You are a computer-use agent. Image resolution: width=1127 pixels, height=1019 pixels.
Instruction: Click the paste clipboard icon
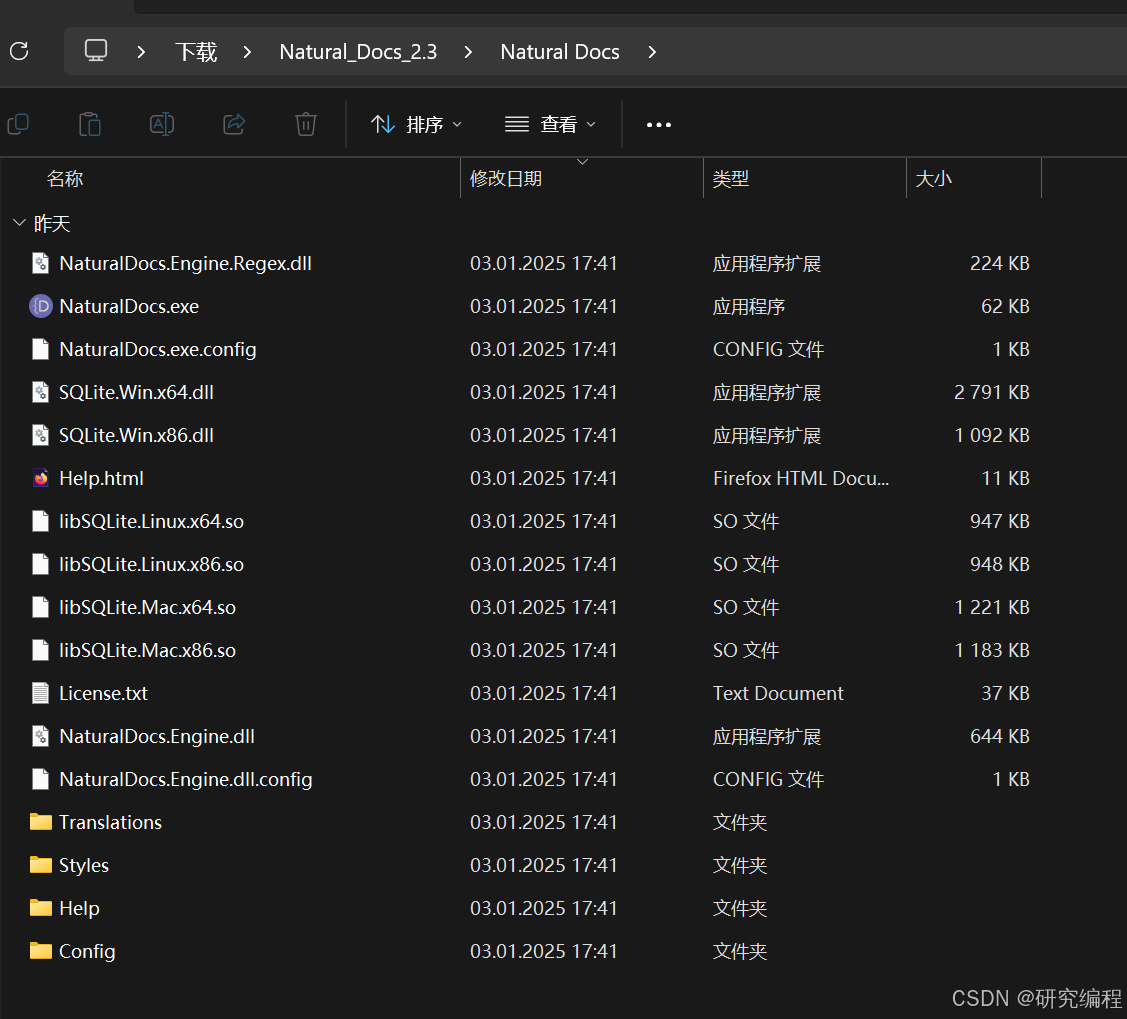pos(90,124)
